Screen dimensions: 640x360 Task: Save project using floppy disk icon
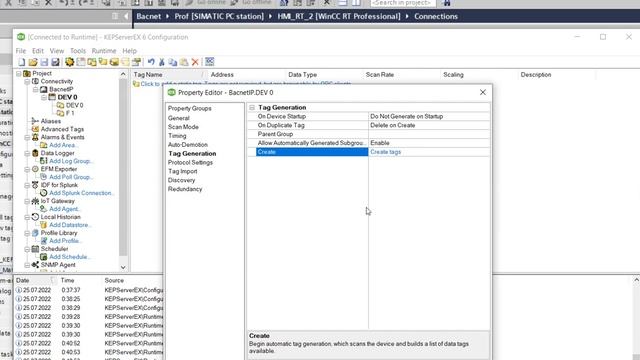[x=44, y=62]
